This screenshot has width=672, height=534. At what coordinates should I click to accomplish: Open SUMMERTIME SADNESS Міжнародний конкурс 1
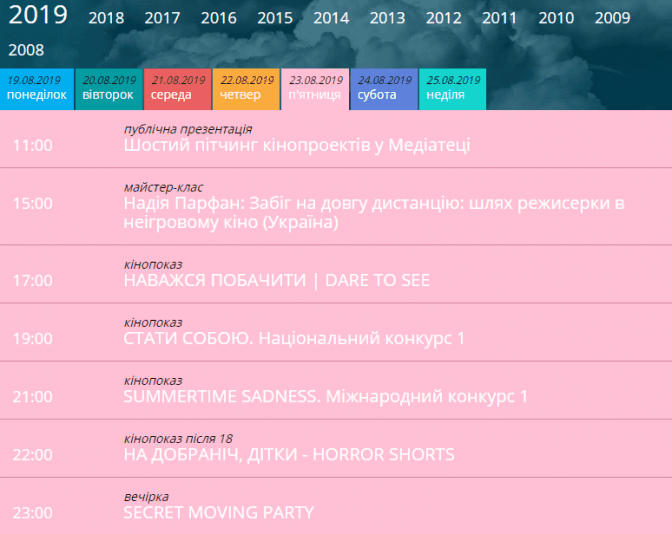pyautogui.click(x=325, y=396)
